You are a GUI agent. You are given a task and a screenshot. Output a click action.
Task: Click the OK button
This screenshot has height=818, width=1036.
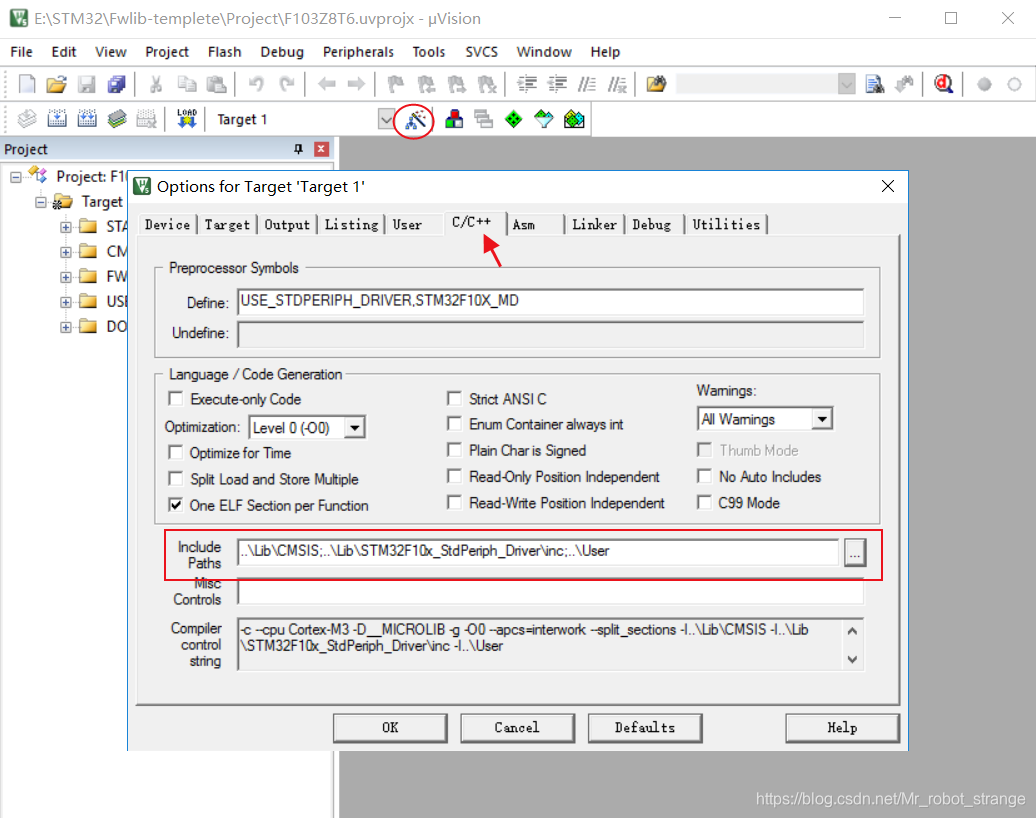point(390,727)
